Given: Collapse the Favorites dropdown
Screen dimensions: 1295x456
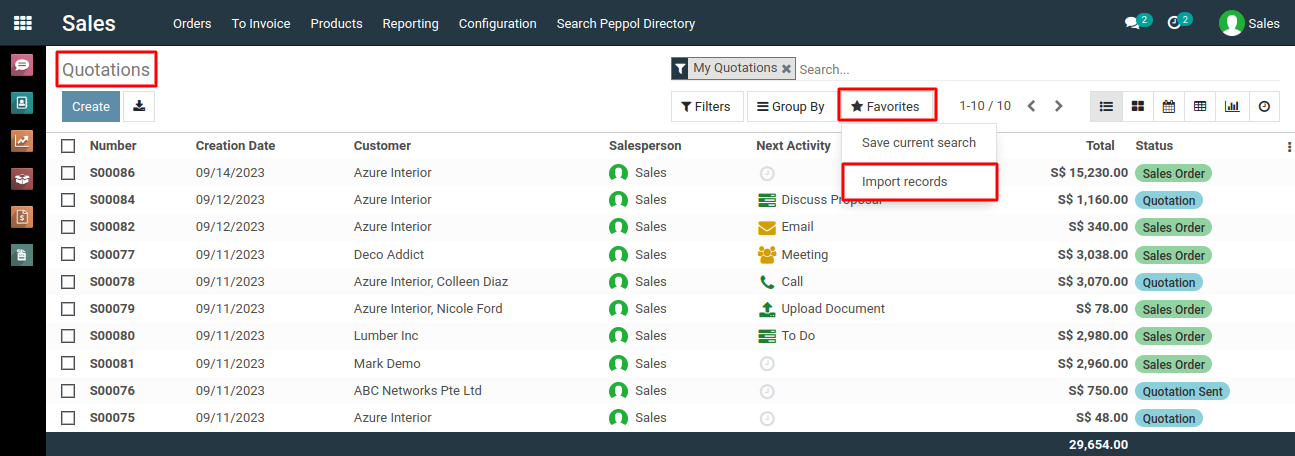Looking at the screenshot, I should click(x=886, y=106).
